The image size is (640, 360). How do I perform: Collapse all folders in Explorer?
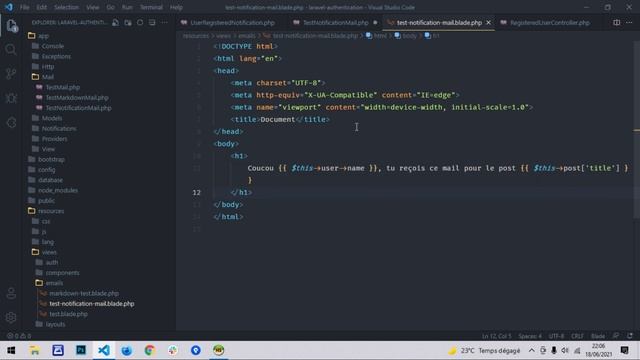coord(152,22)
